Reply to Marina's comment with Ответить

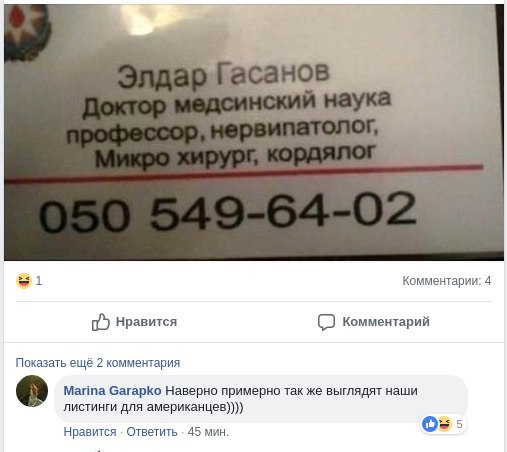pos(152,432)
